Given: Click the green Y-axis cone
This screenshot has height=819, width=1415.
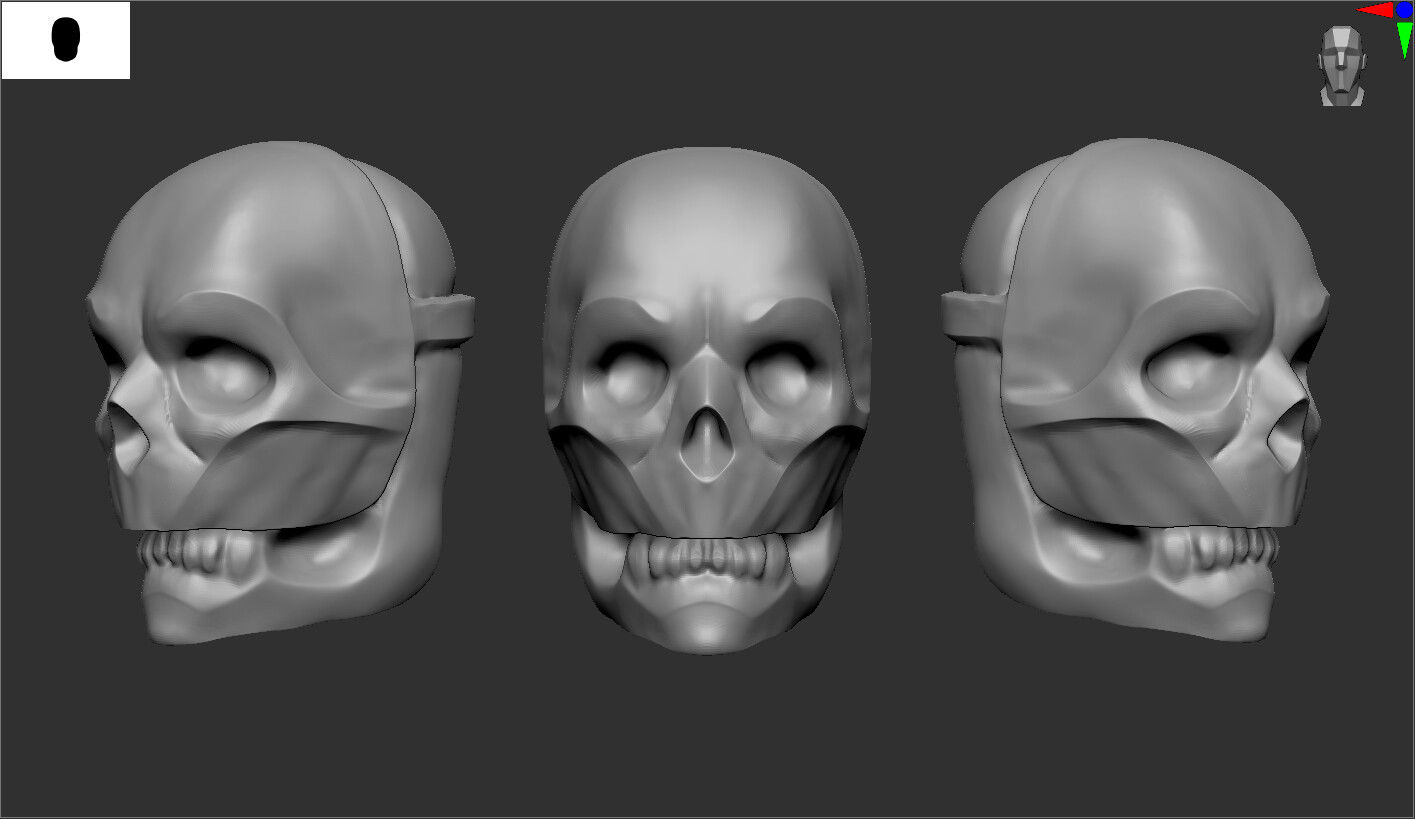Looking at the screenshot, I should click(1405, 39).
